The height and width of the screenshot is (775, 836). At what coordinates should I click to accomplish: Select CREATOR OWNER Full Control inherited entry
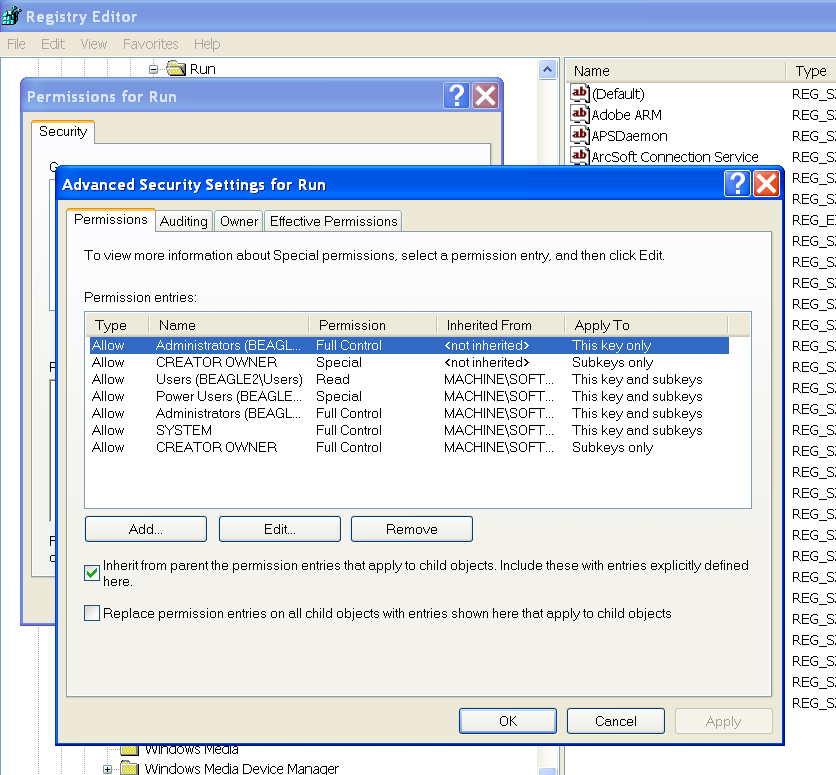tap(409, 447)
